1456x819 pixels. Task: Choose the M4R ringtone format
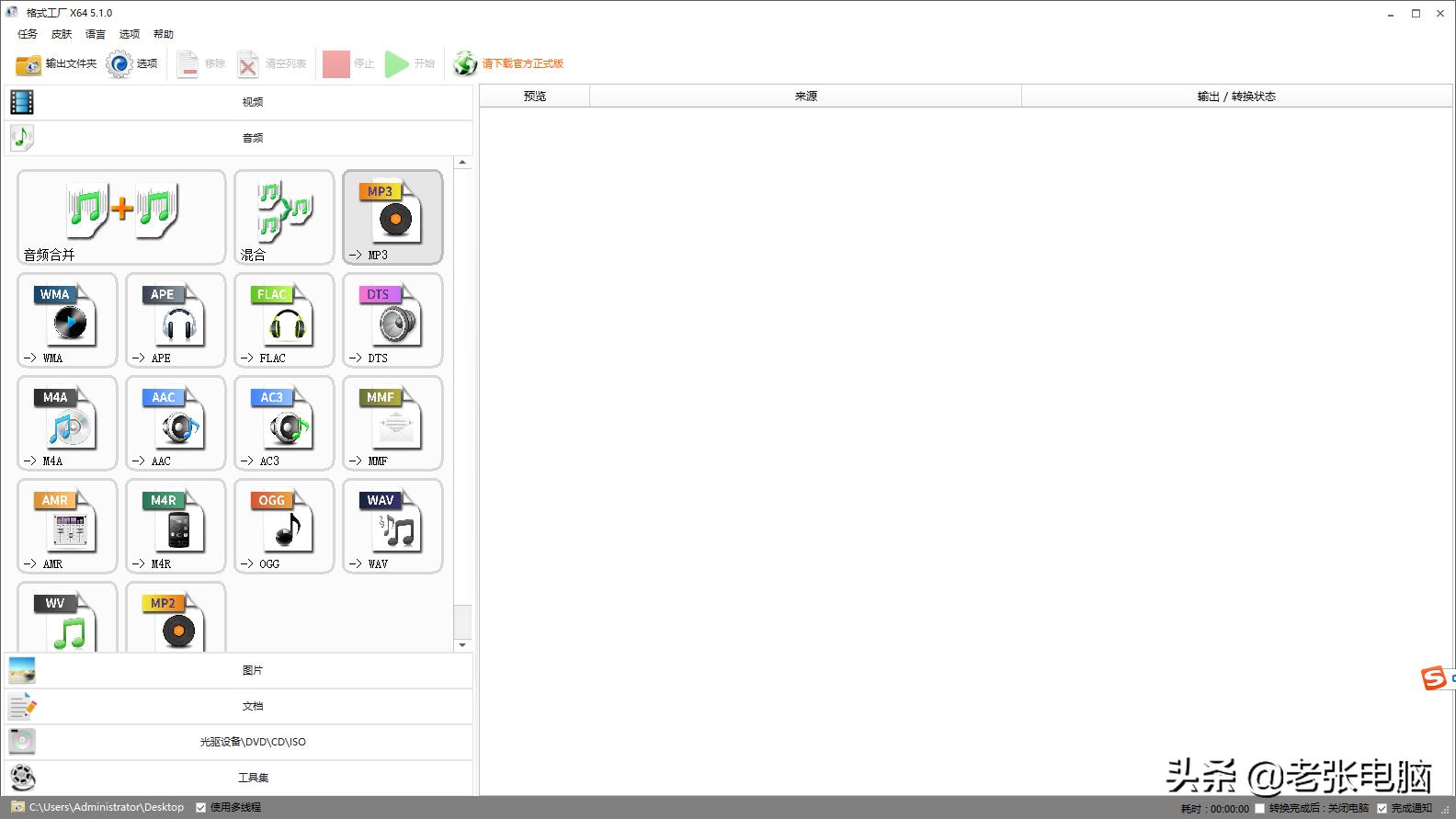176,526
